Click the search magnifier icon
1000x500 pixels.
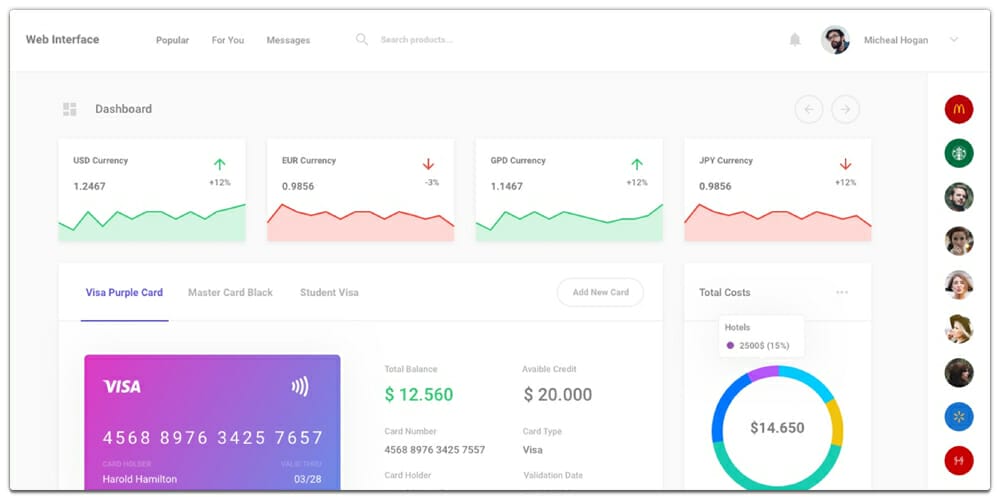click(x=362, y=40)
